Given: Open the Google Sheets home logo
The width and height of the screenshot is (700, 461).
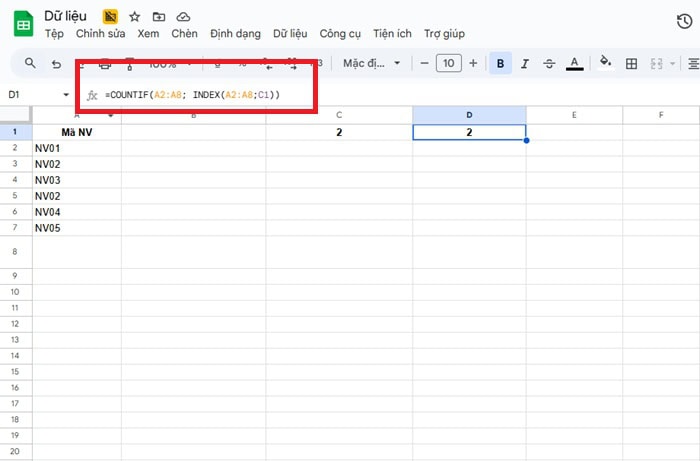Looking at the screenshot, I should click(23, 24).
